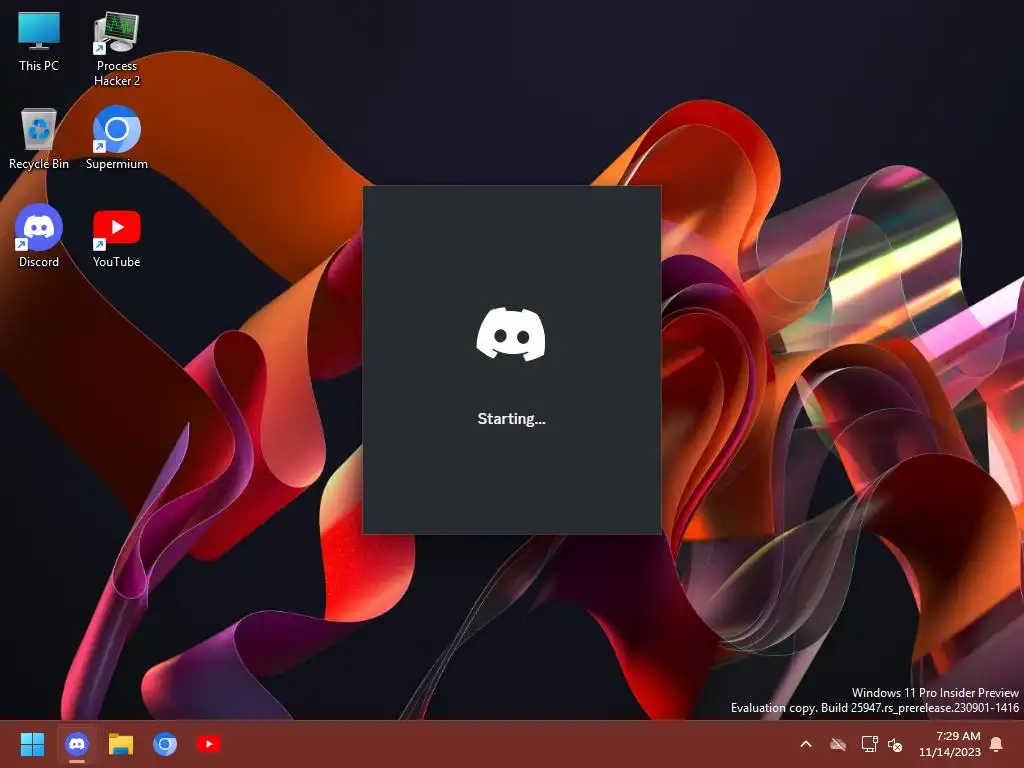Open the clock showing 7:29 AM
The height and width of the screenshot is (768, 1024).
pos(950,744)
